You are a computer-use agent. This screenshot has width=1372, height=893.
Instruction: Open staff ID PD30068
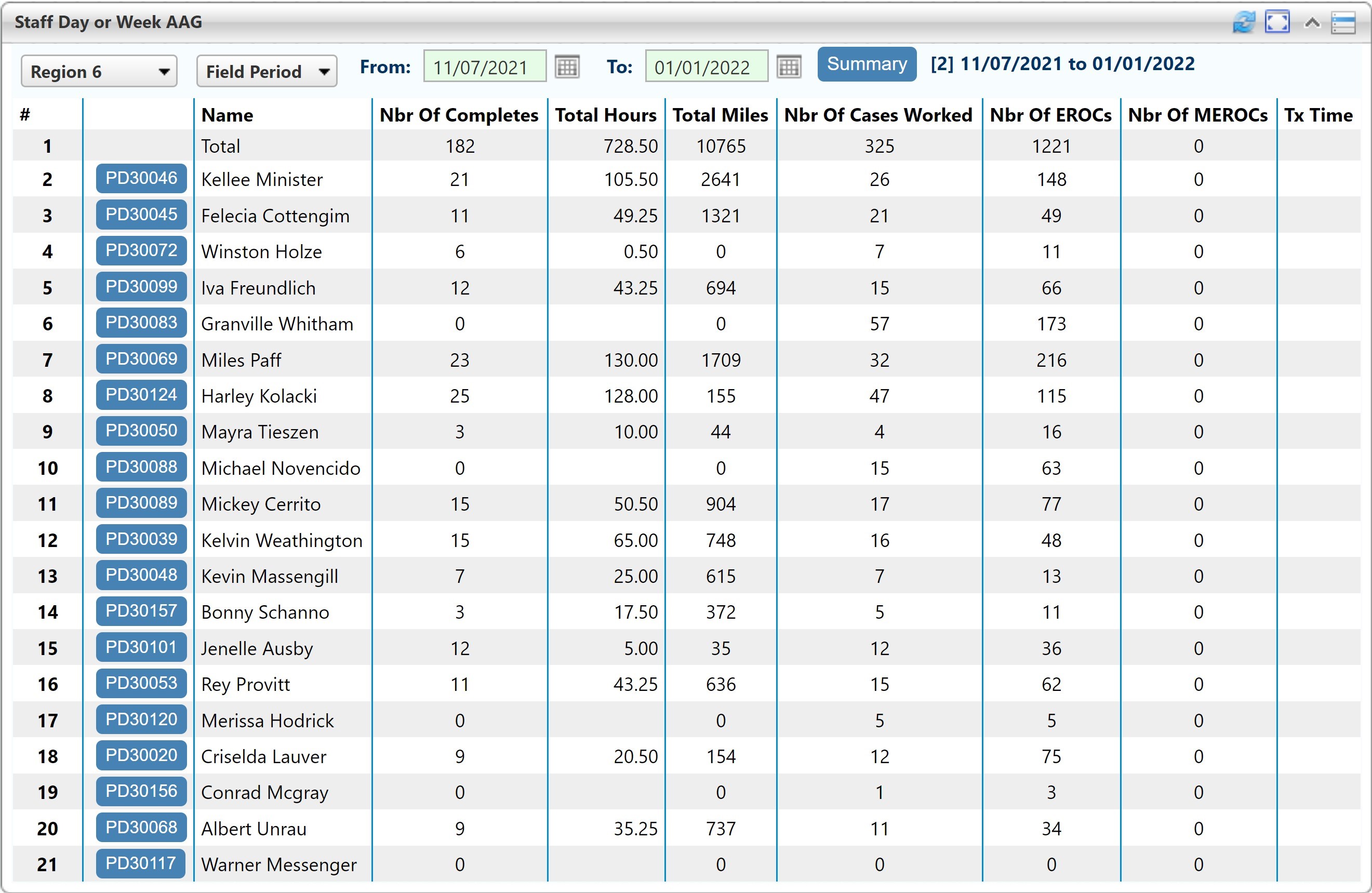click(141, 827)
